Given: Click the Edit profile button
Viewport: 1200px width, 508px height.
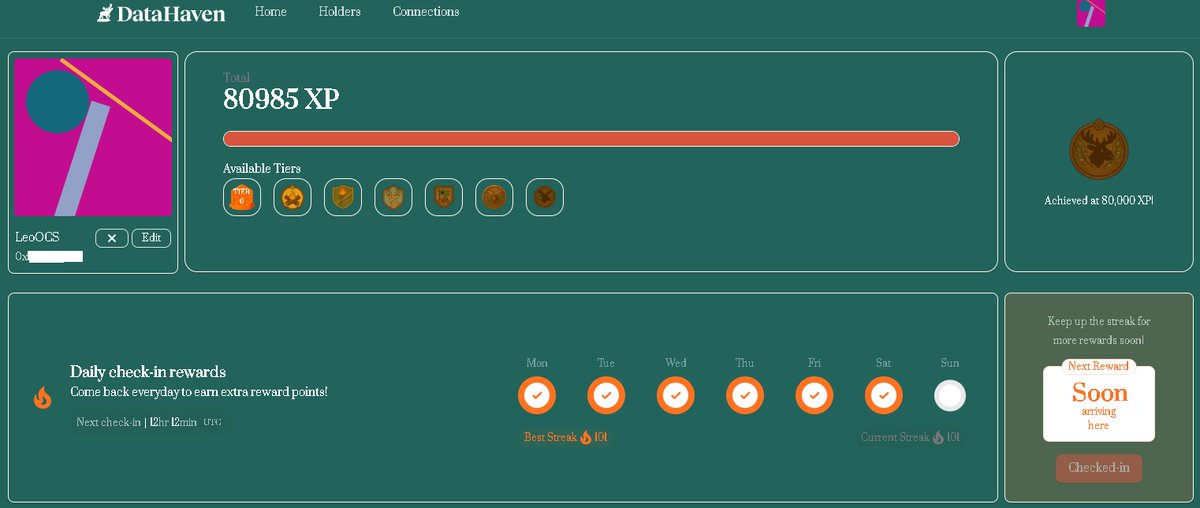Looking at the screenshot, I should (151, 238).
